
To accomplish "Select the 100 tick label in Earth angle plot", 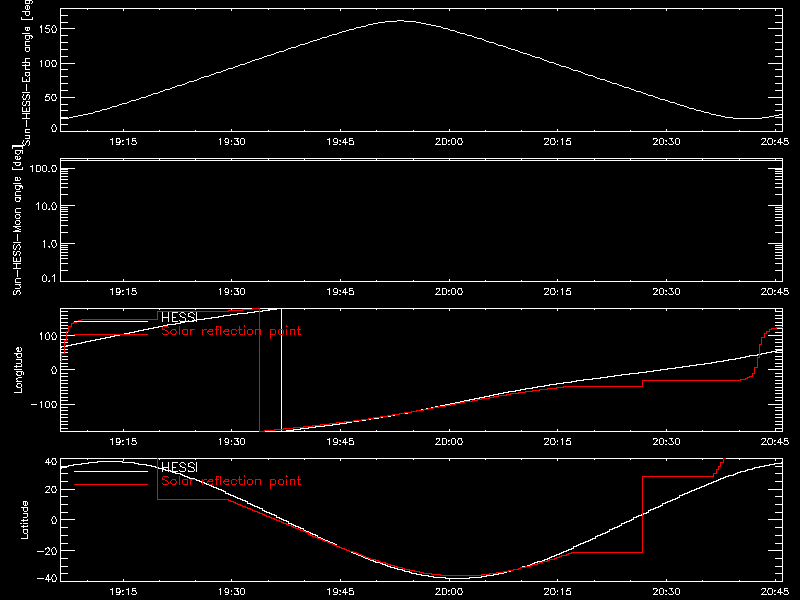I will pyautogui.click(x=48, y=64).
